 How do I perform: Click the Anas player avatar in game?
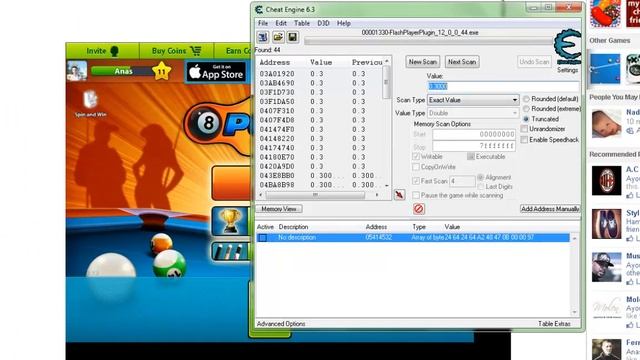tap(77, 71)
